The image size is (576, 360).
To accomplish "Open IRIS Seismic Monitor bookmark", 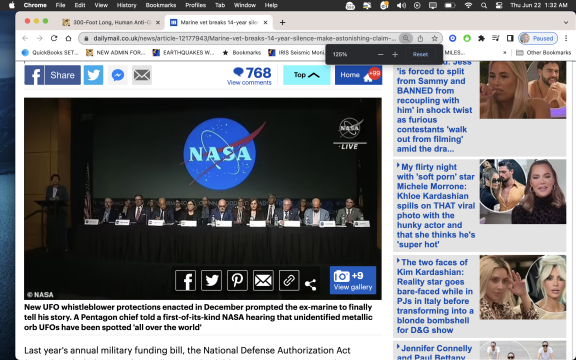I will 296,53.
